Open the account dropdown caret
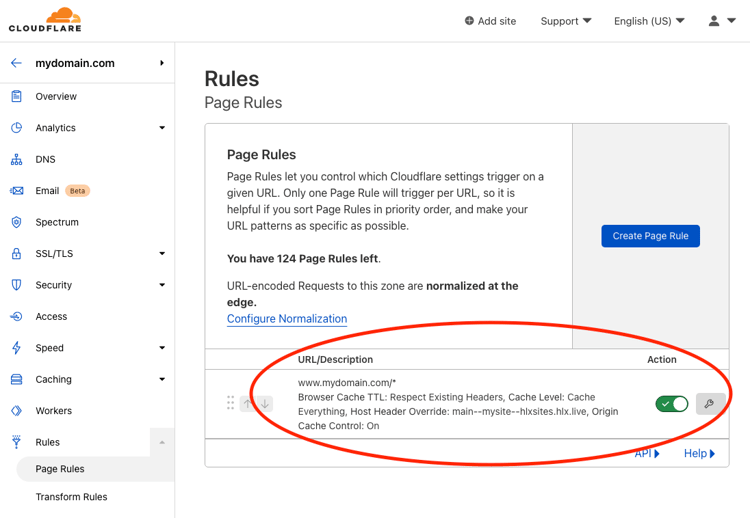This screenshot has width=750, height=518. click(x=731, y=21)
